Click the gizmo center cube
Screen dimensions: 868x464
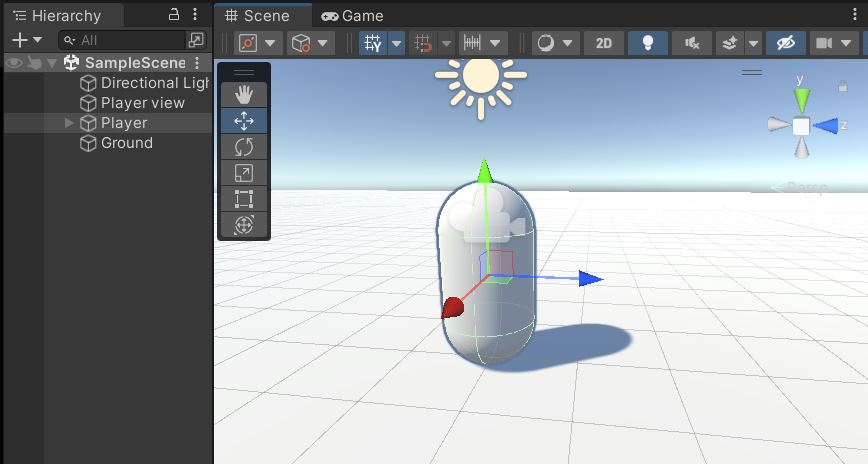(x=801, y=126)
